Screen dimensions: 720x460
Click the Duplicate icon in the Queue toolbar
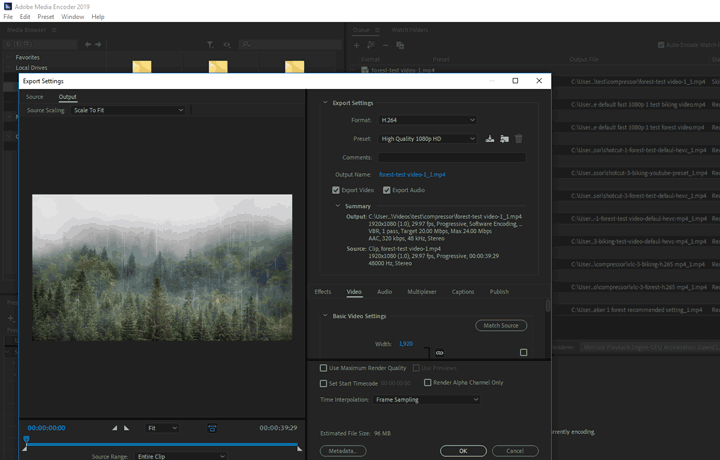click(400, 45)
